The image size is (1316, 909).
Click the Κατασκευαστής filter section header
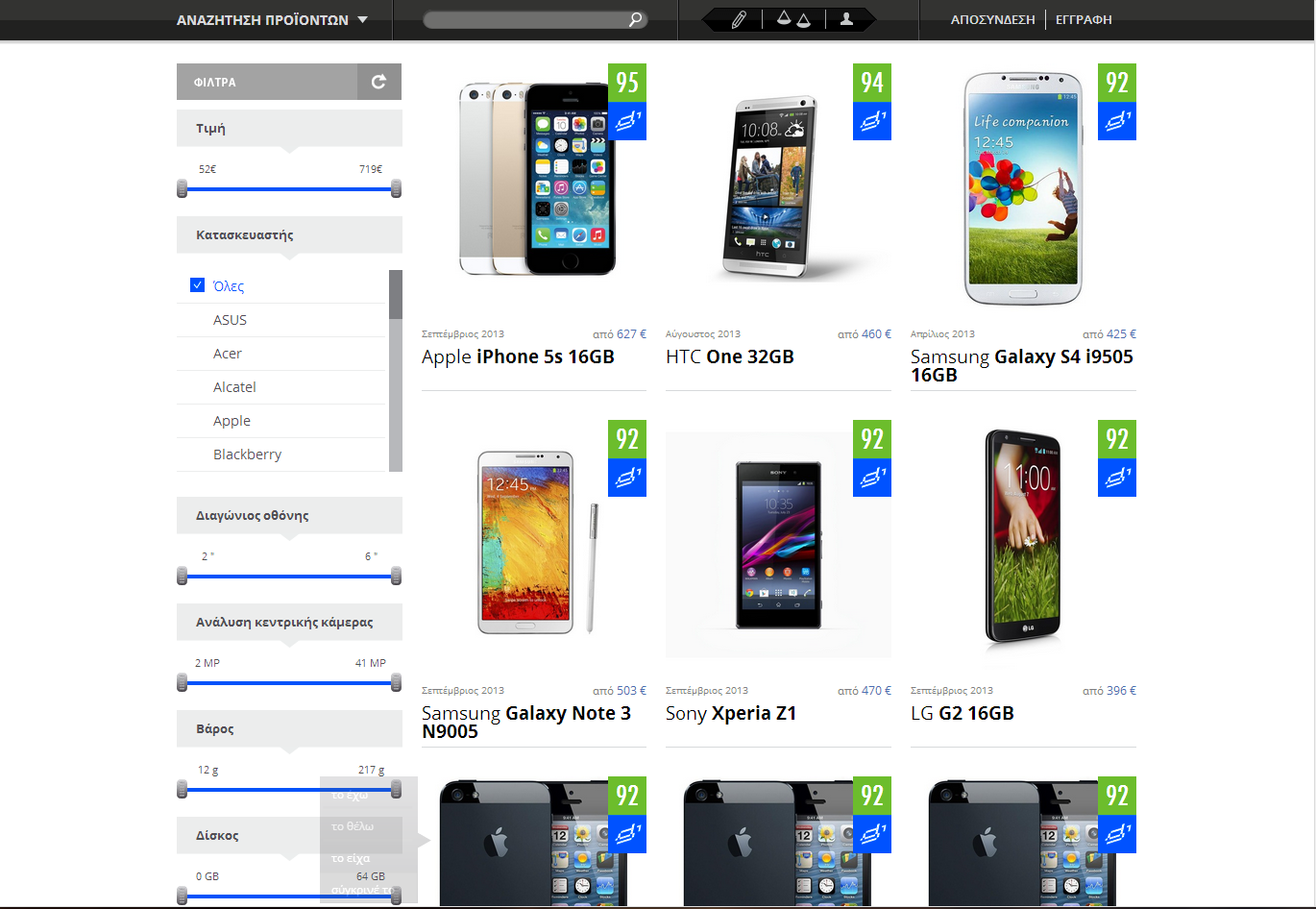289,234
